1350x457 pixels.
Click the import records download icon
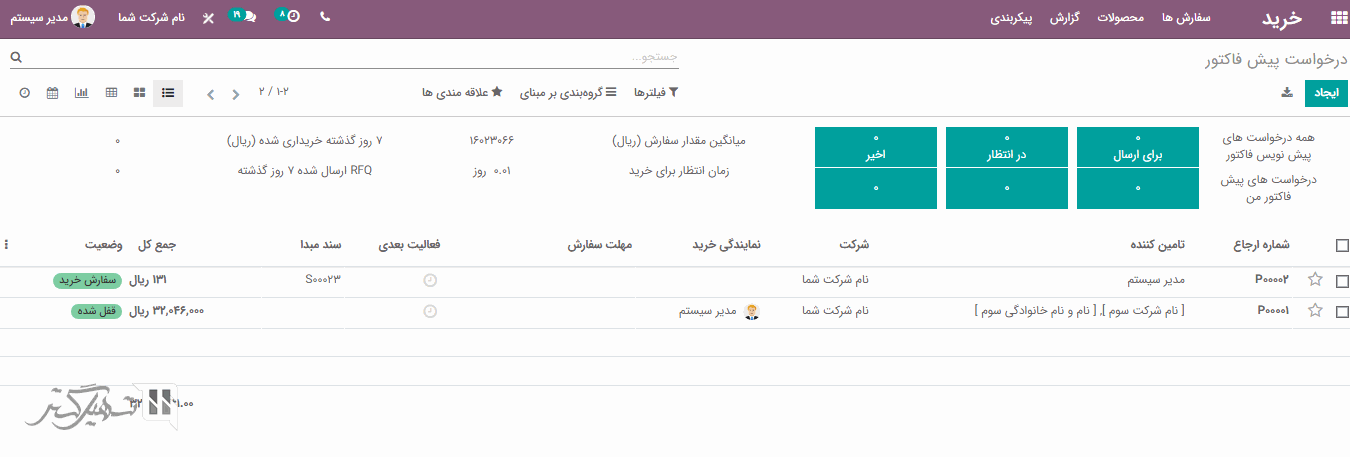(x=1287, y=93)
